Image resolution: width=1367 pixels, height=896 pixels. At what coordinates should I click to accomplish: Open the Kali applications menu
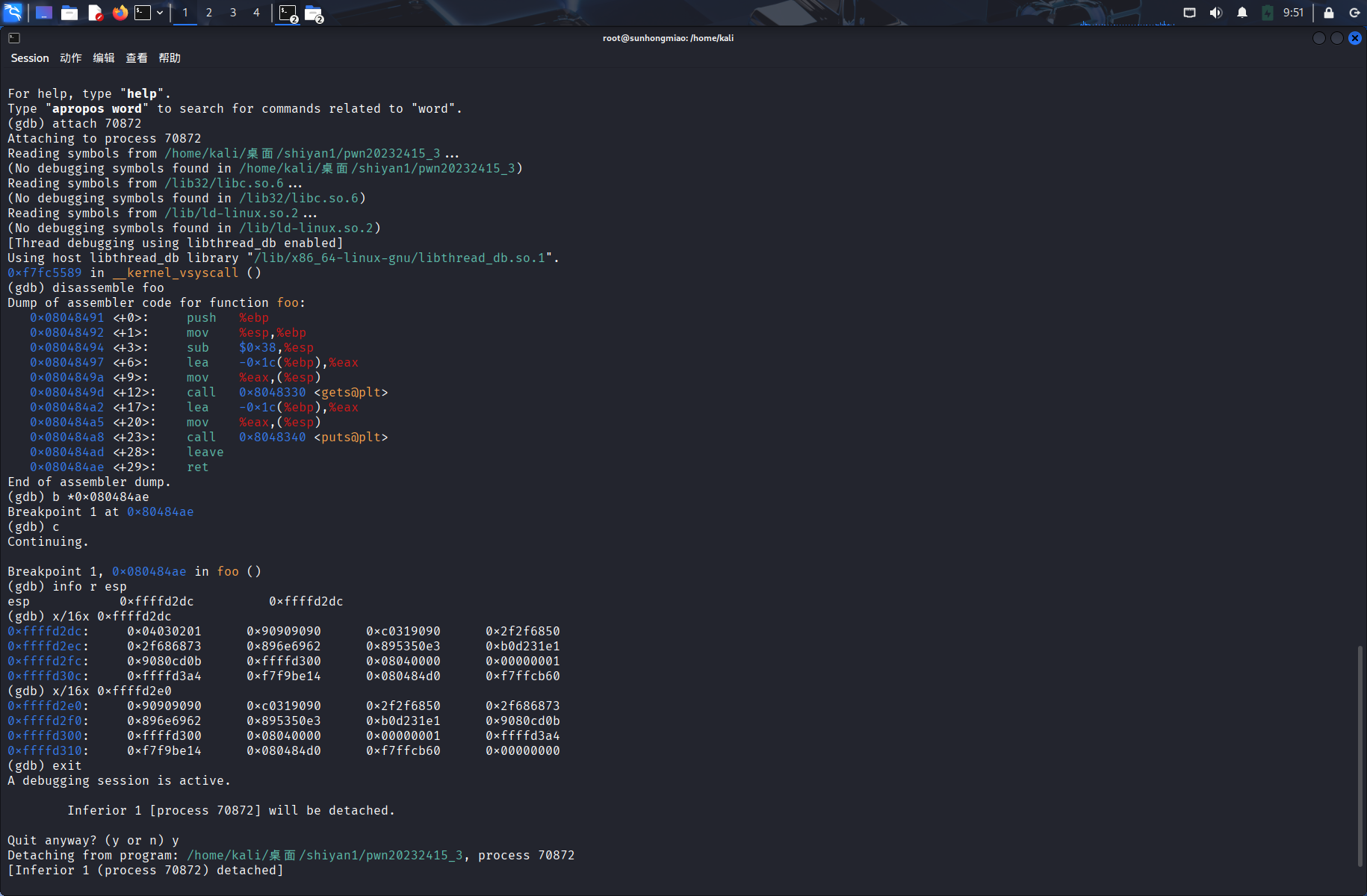(13, 13)
